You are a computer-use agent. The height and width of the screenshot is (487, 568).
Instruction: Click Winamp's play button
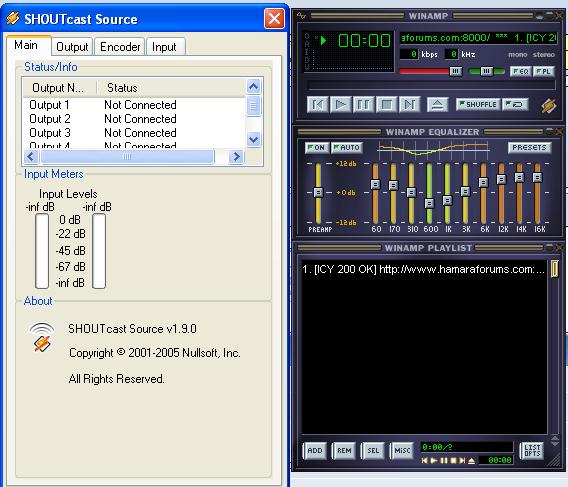(341, 105)
